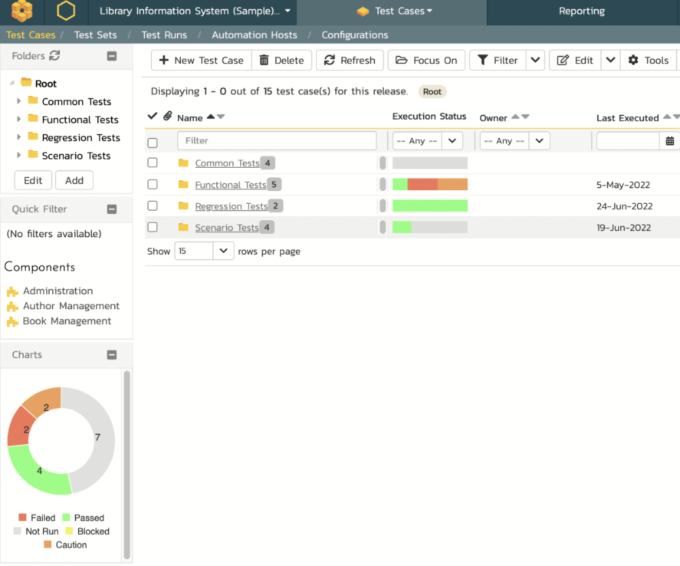The height and width of the screenshot is (566, 680).
Task: Switch to the Test Sets tab
Action: pos(96,35)
